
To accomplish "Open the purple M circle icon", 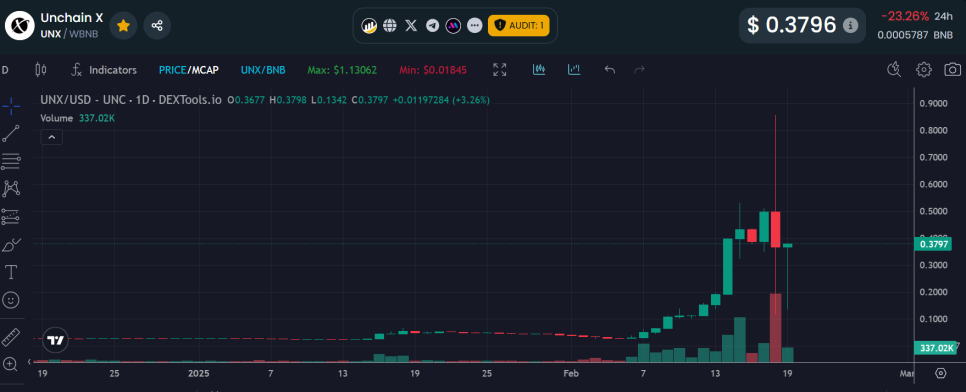I will point(453,25).
